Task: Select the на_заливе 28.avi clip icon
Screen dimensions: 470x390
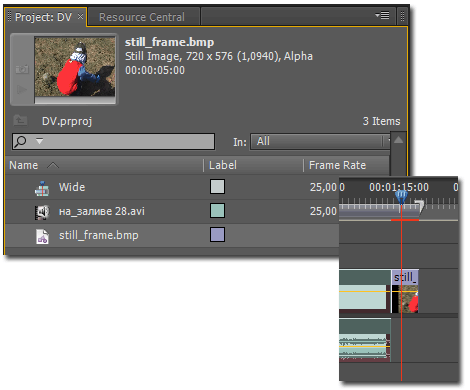Action: pyautogui.click(x=42, y=212)
